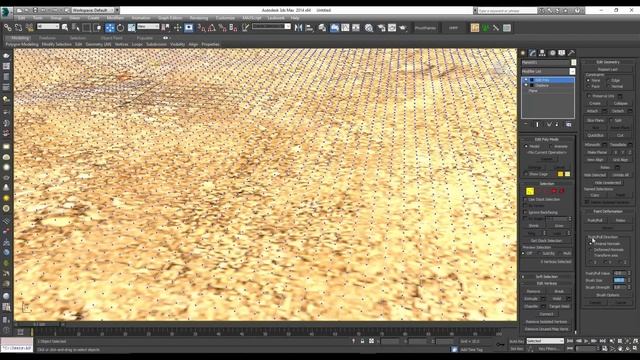Click the Target Weld button
The height and width of the screenshot is (360, 640).
click(559, 307)
